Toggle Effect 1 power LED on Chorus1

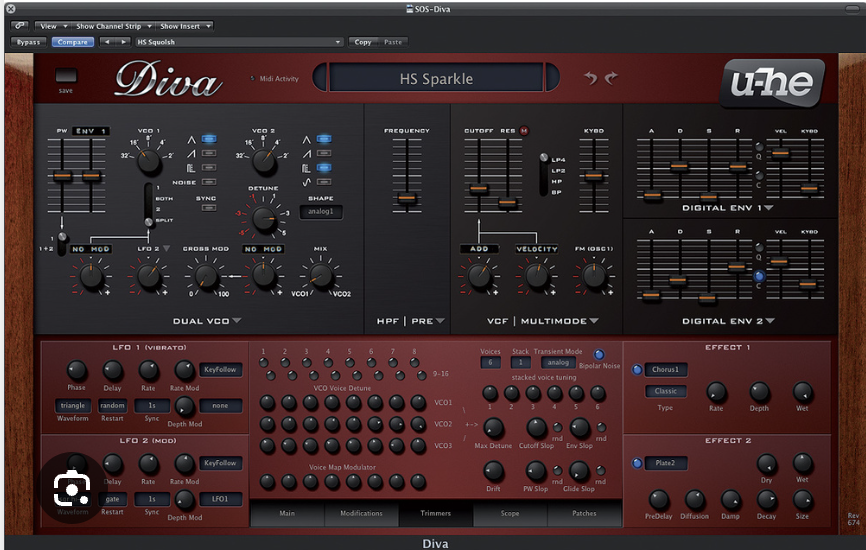pyautogui.click(x=637, y=369)
